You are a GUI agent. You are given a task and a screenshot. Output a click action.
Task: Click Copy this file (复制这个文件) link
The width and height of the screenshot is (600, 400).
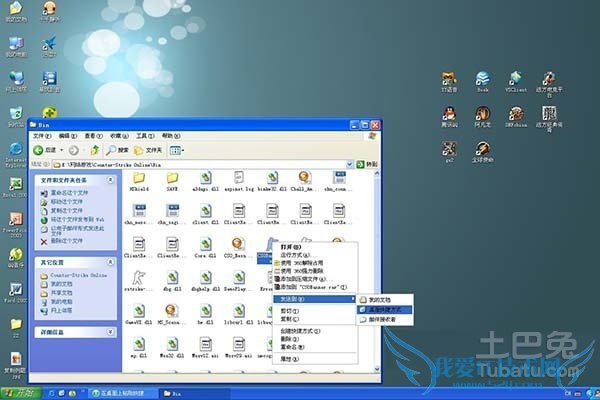click(62, 211)
